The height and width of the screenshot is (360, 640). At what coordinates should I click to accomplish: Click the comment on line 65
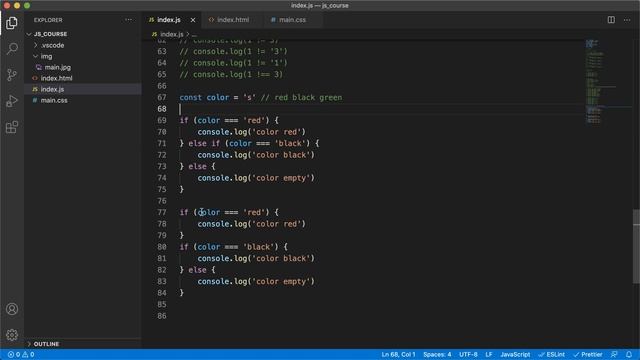coord(231,74)
